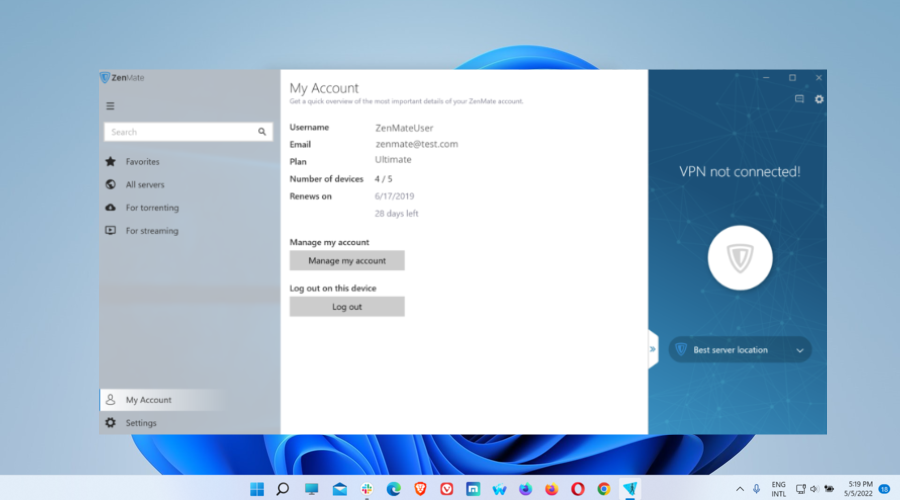Click the microphone tray icon
Screen dimensions: 900x500
click(757, 489)
